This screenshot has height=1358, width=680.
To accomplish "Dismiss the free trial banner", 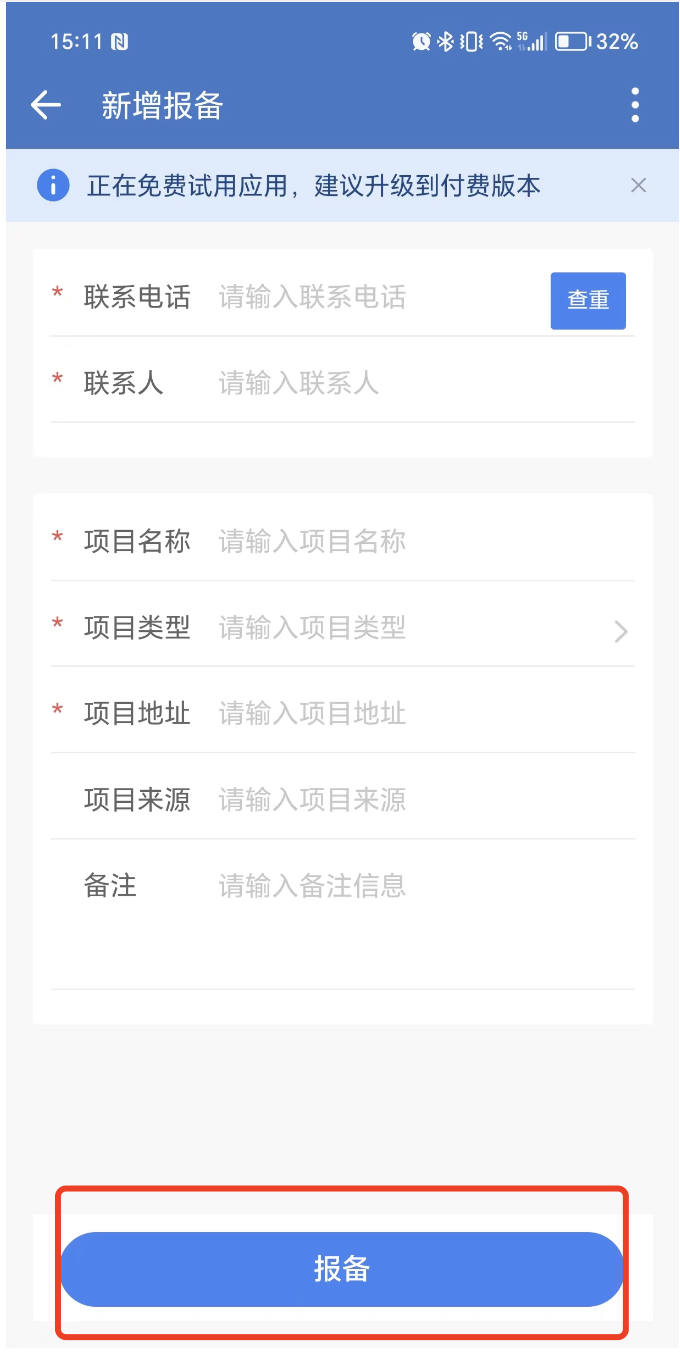I will coord(639,185).
